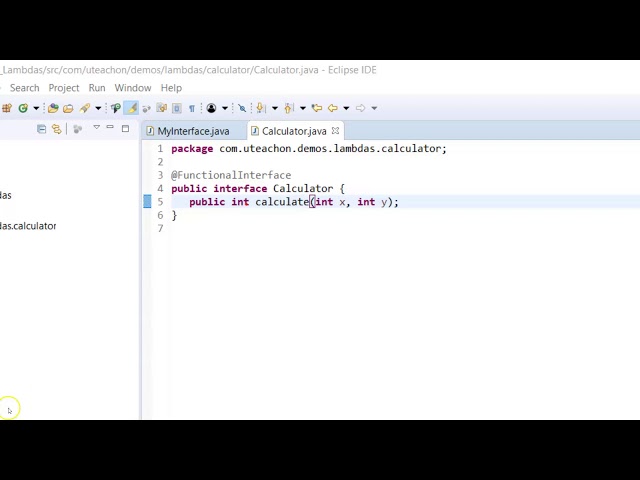Image resolution: width=640 pixels, height=480 pixels.
Task: Toggle Link with Editor icon
Action: [x=57, y=129]
